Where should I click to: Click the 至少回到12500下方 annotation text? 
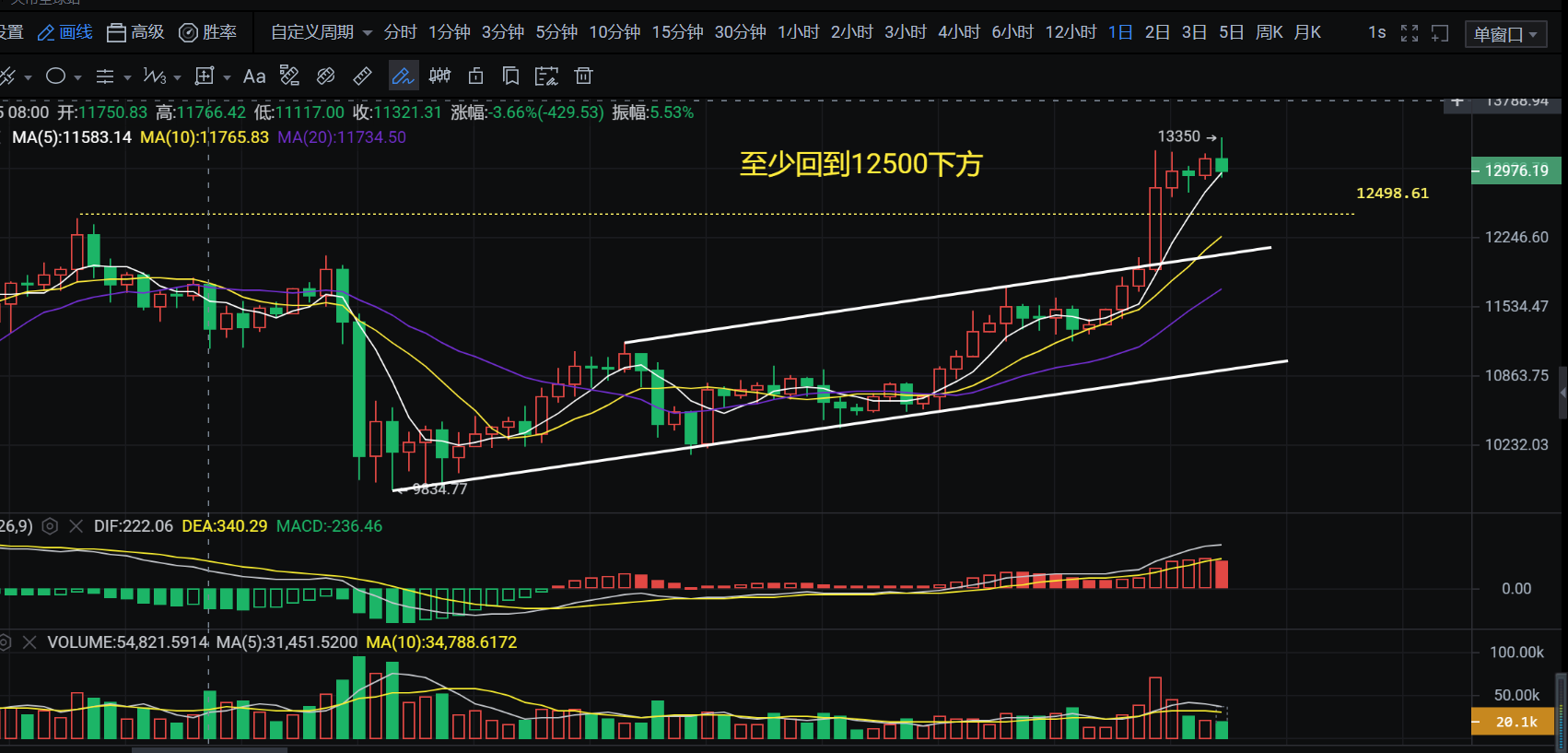pyautogui.click(x=861, y=164)
